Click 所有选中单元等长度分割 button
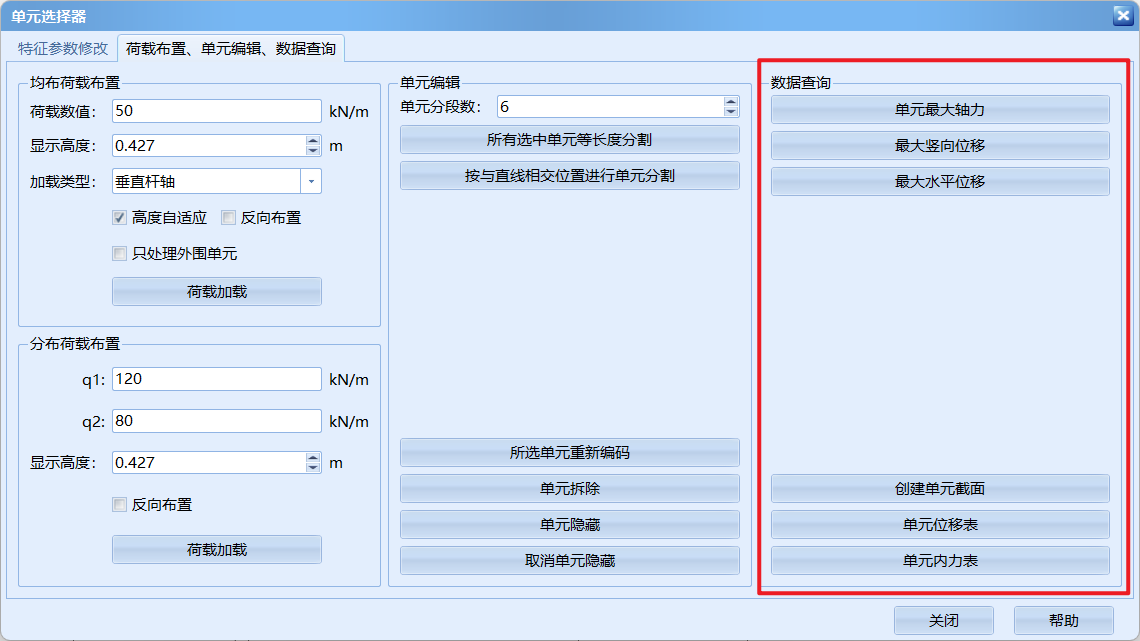 pos(569,140)
